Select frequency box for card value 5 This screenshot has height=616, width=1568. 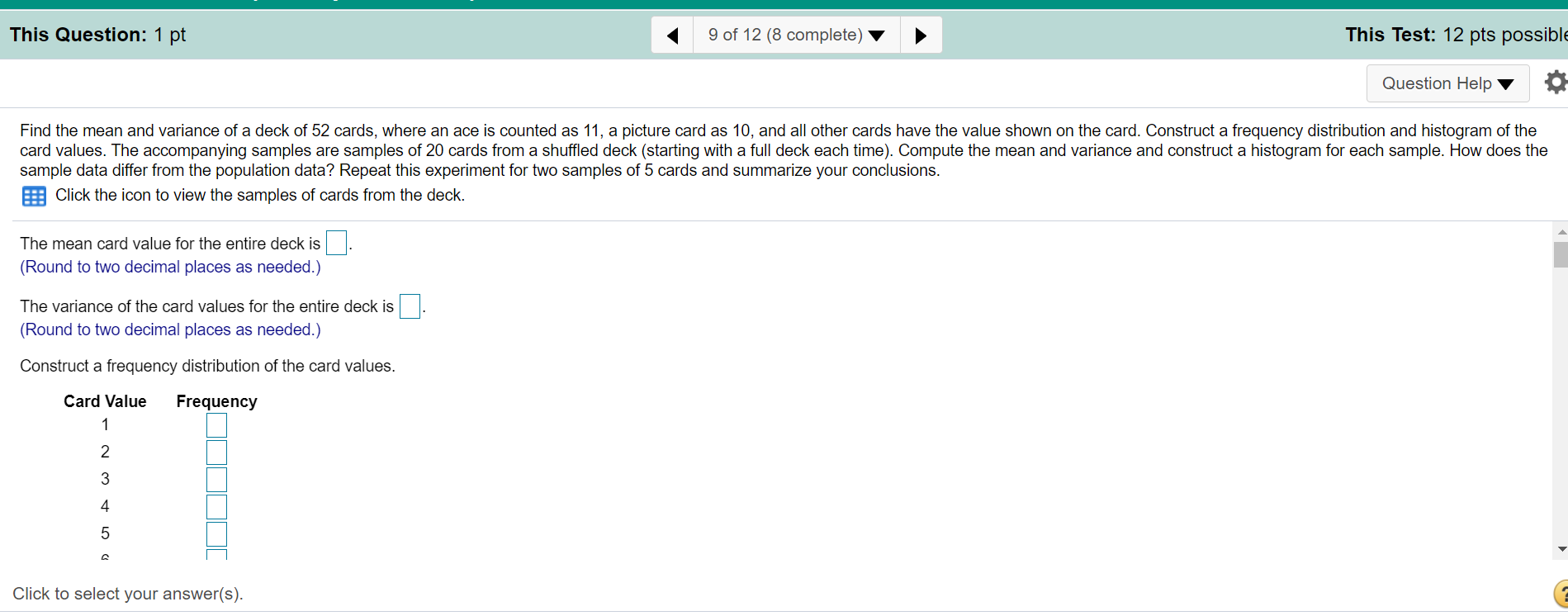point(216,534)
